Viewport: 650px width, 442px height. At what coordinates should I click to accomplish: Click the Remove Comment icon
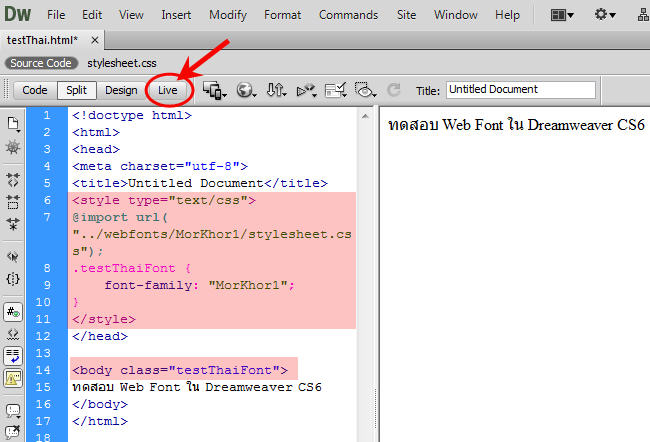point(13,432)
